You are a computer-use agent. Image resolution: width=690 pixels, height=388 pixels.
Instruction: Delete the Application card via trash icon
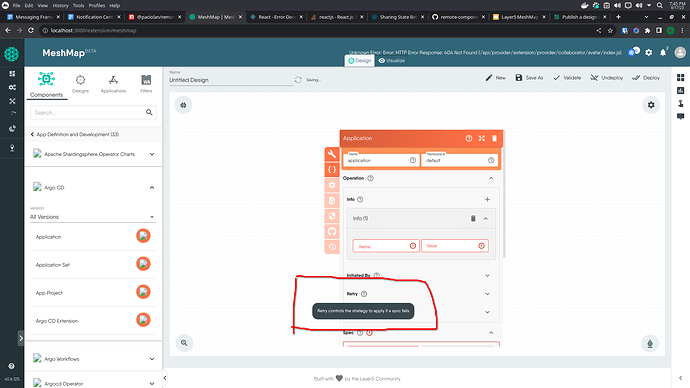[494, 138]
